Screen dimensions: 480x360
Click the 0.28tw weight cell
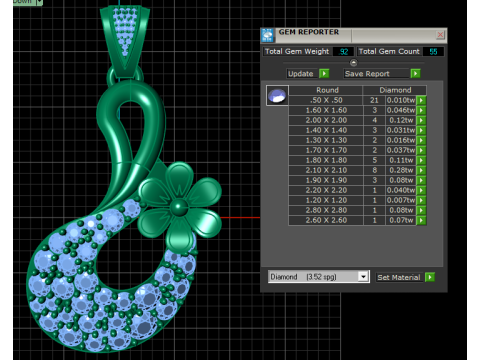click(x=401, y=170)
